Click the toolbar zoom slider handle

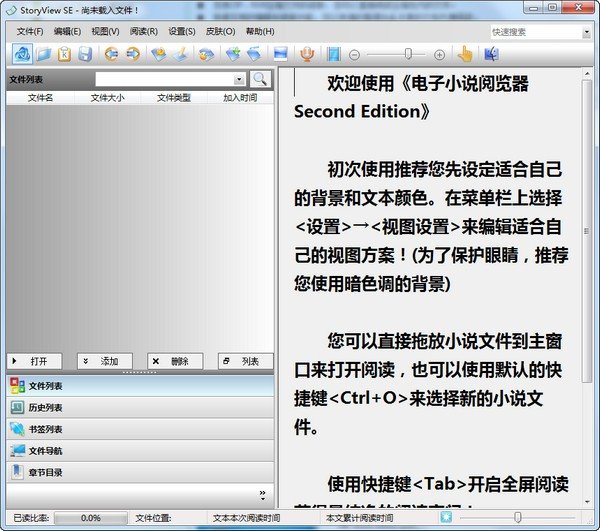tap(408, 54)
